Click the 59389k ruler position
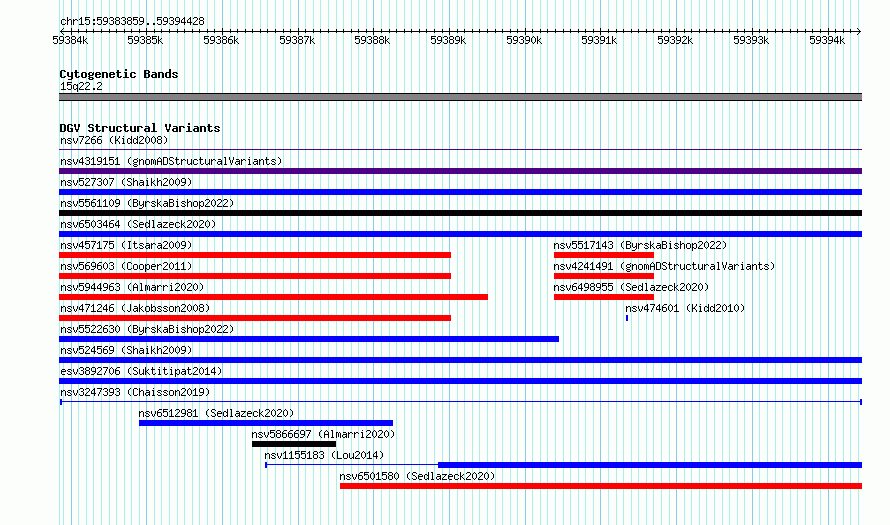Viewport: 890px width, 525px height. (448, 40)
